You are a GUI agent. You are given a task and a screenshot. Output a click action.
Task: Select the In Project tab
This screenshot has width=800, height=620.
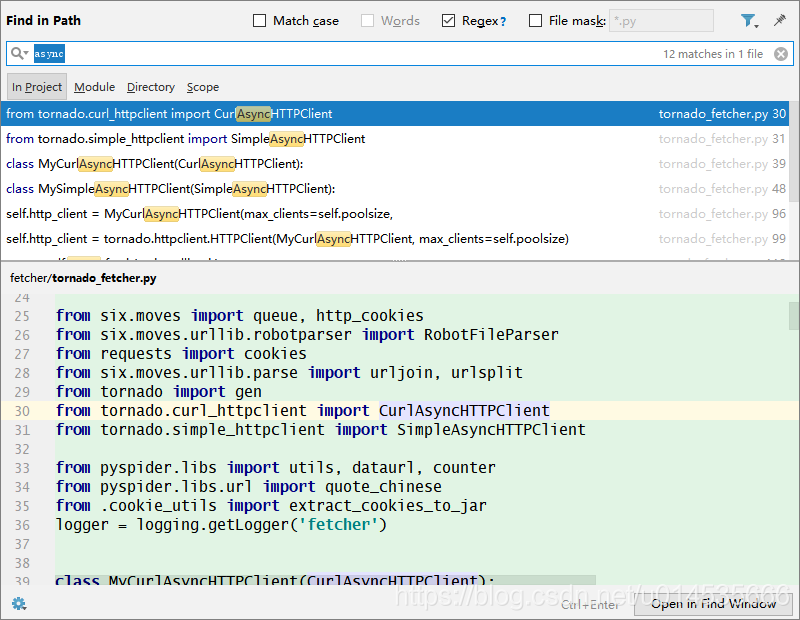point(37,87)
